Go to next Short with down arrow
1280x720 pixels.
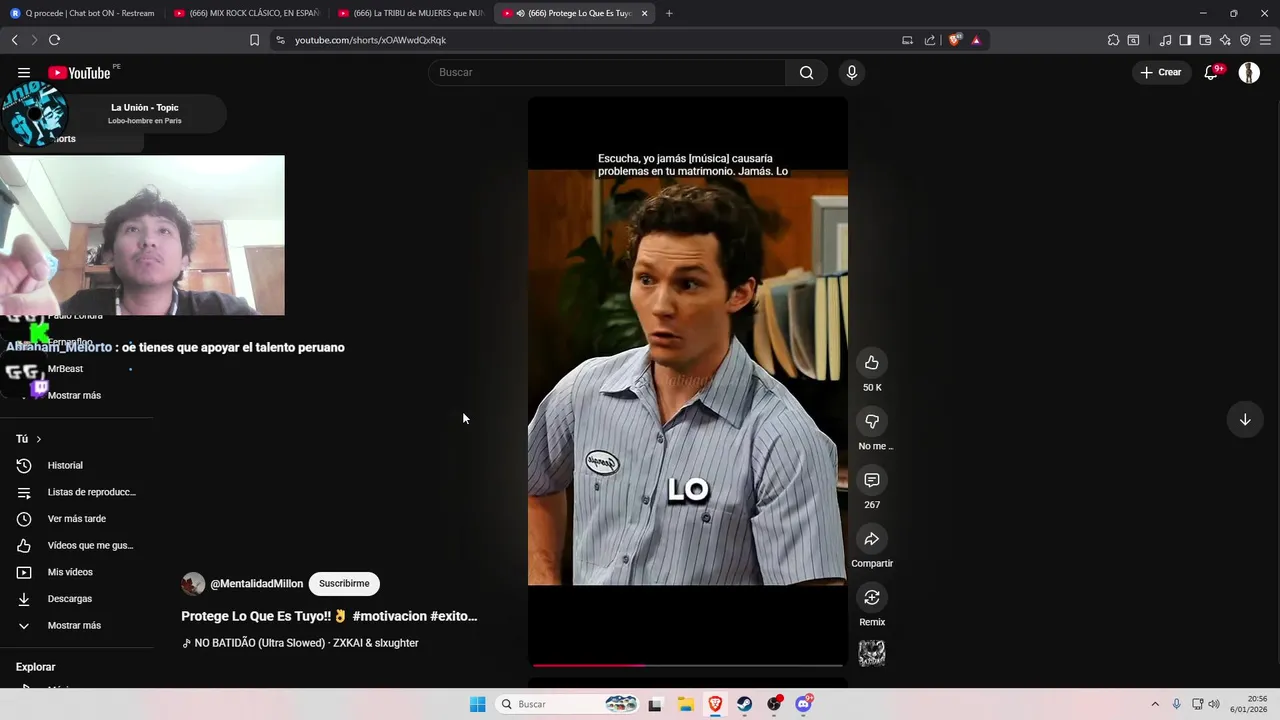click(1245, 420)
